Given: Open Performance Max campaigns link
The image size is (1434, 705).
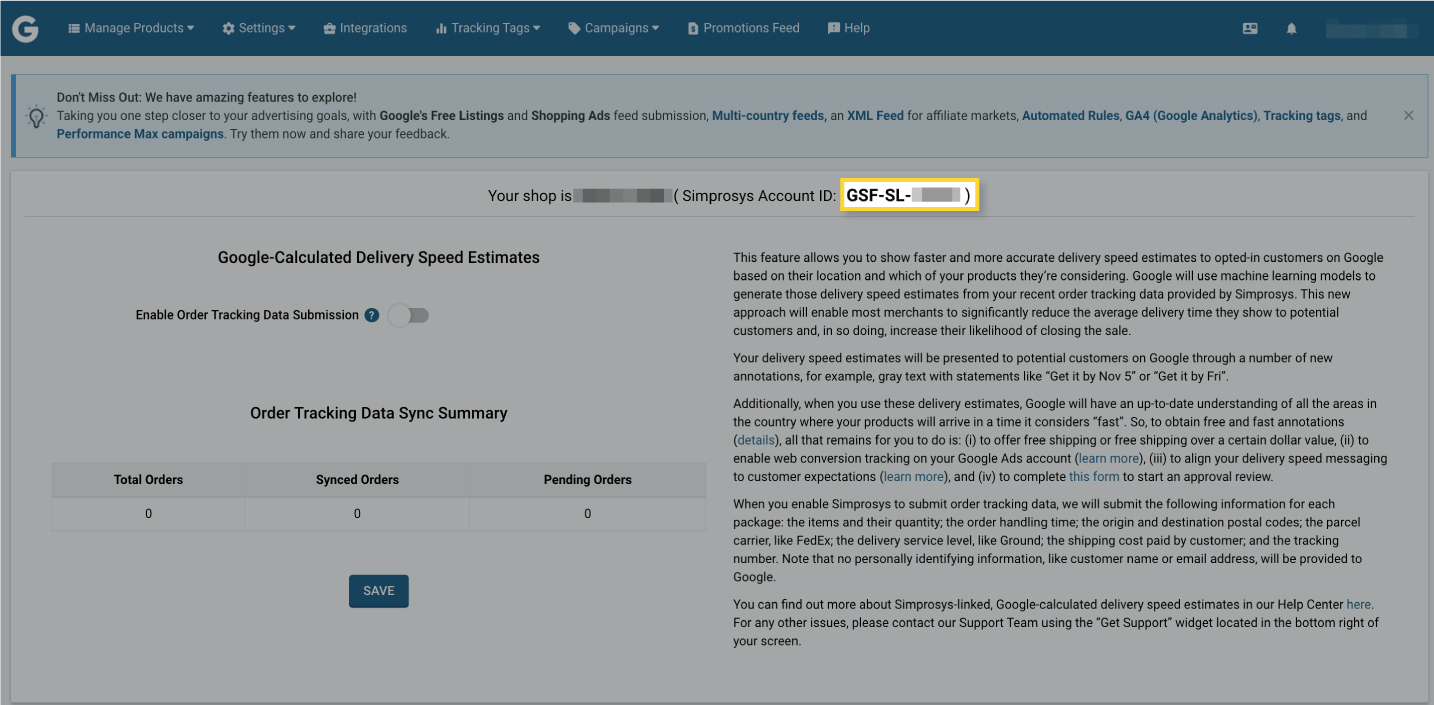Looking at the screenshot, I should [140, 134].
